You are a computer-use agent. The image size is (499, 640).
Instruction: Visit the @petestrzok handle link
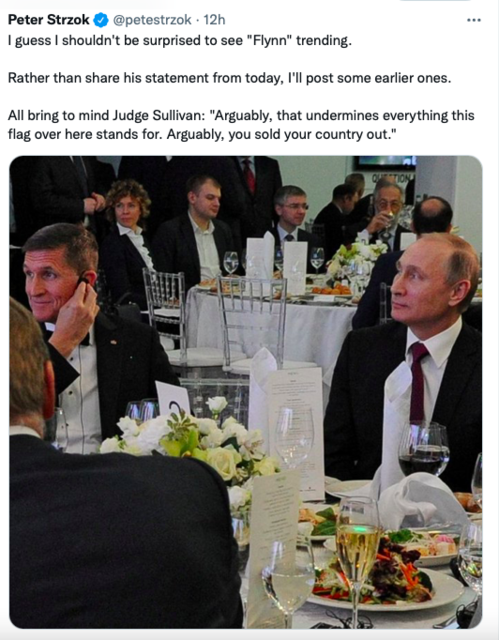pos(152,20)
